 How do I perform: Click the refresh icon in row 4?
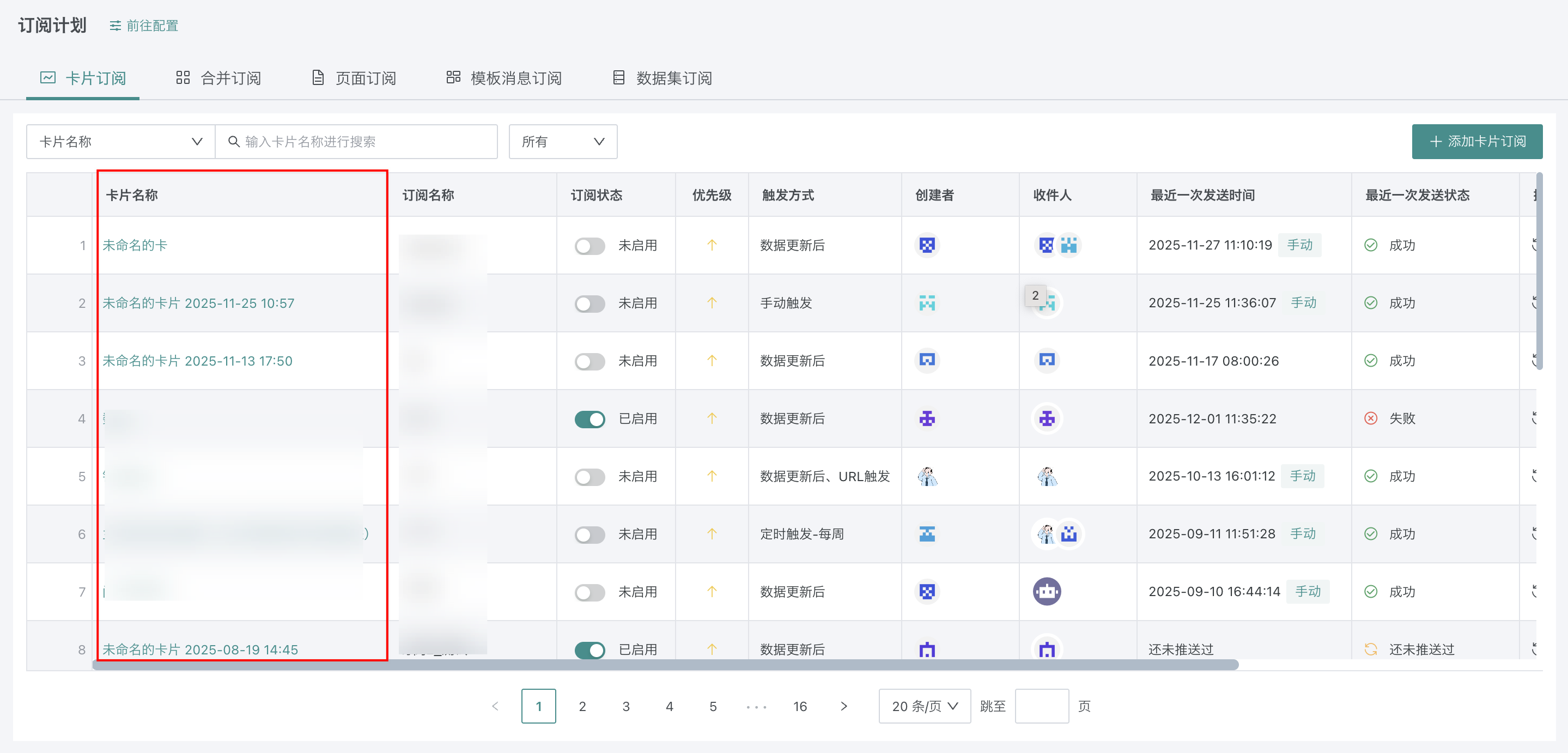point(1535,418)
